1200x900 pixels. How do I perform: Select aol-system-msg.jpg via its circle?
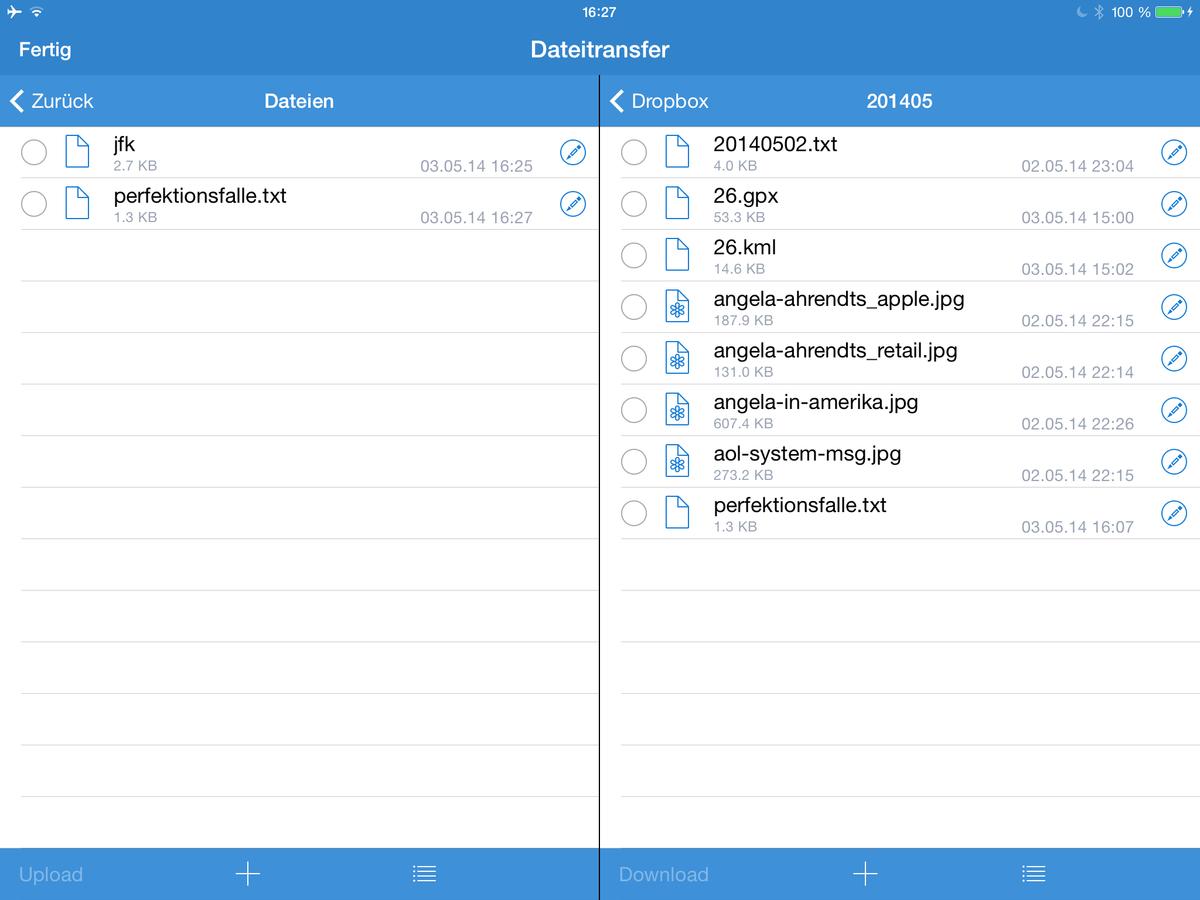click(x=634, y=462)
